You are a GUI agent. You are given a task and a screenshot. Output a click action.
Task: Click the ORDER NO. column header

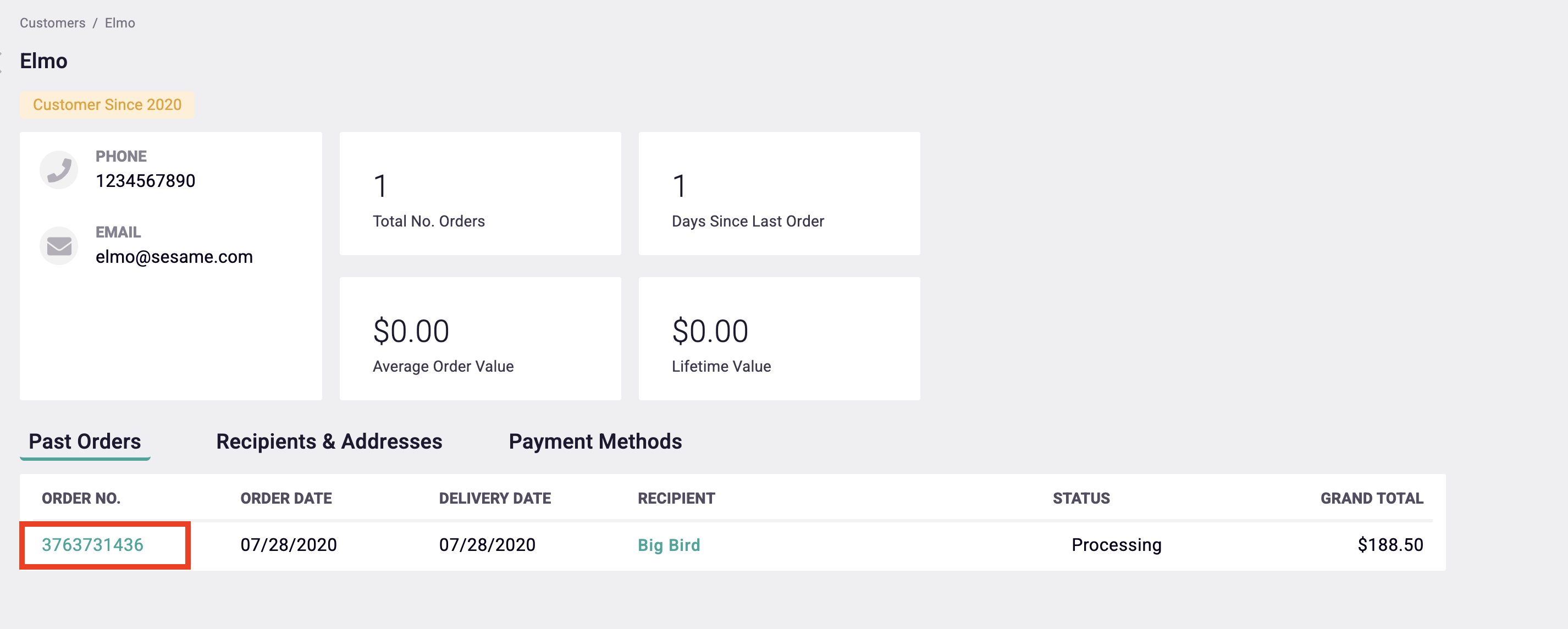81,498
